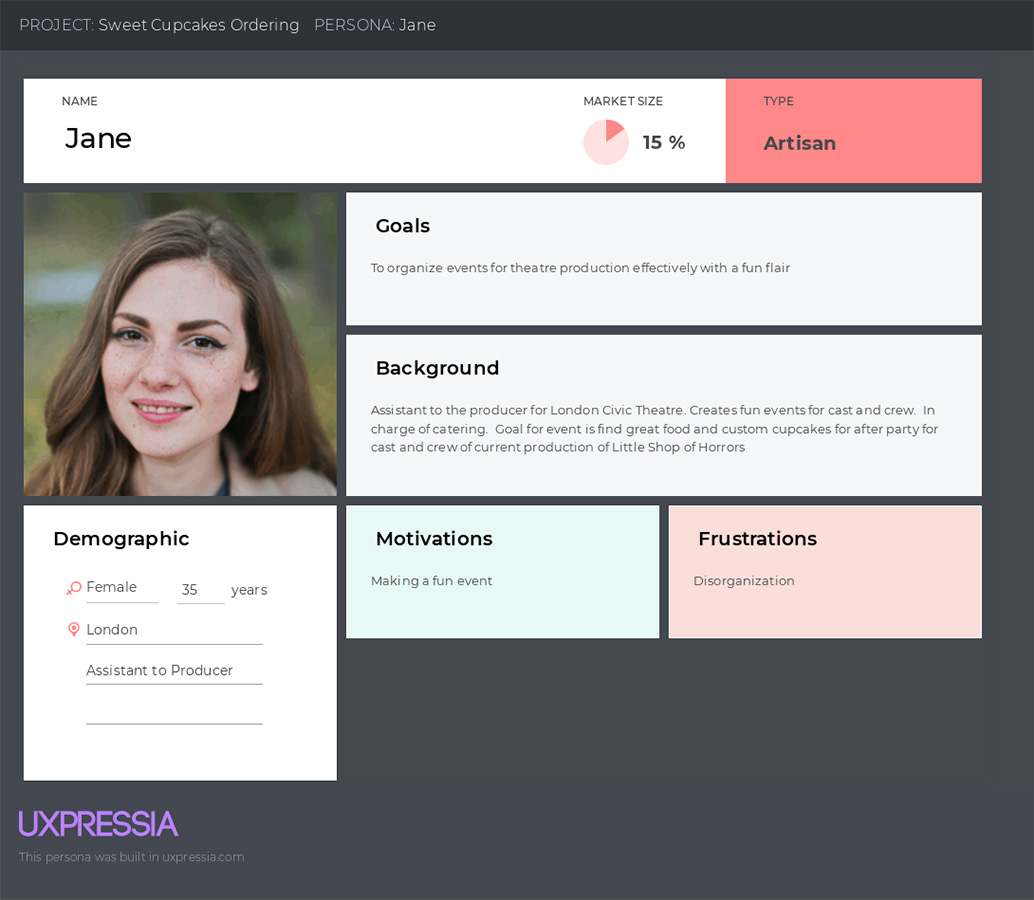Select Jane's portrait photo
The image size is (1034, 900).
180,344
